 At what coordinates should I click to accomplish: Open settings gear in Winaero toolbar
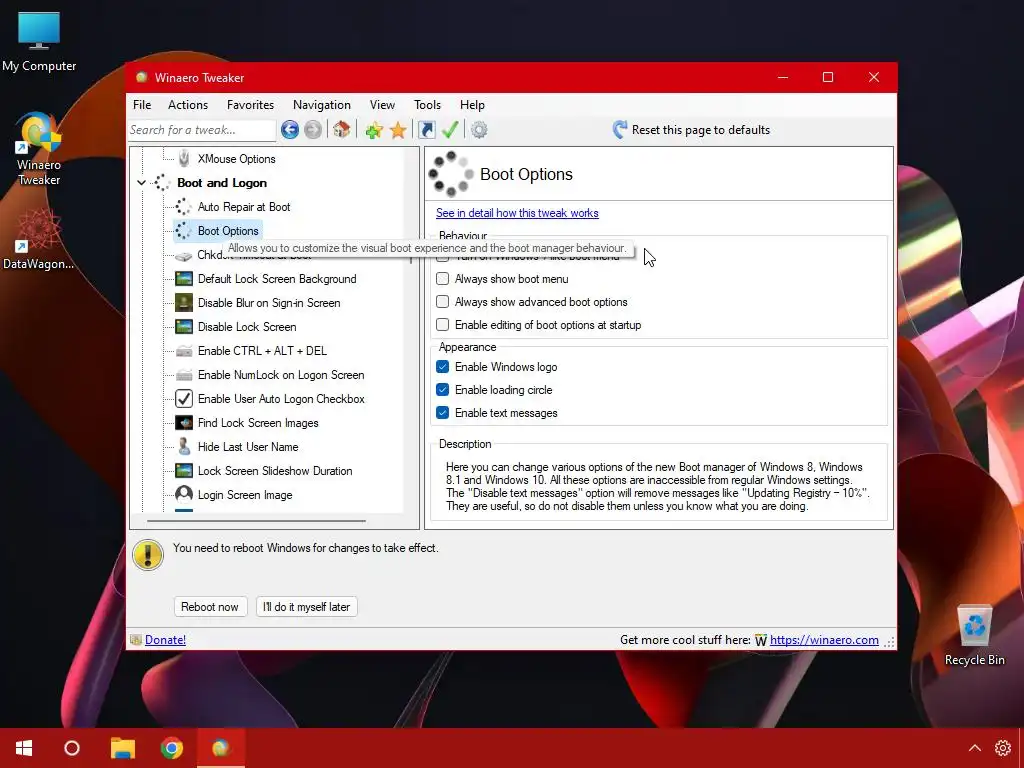479,130
